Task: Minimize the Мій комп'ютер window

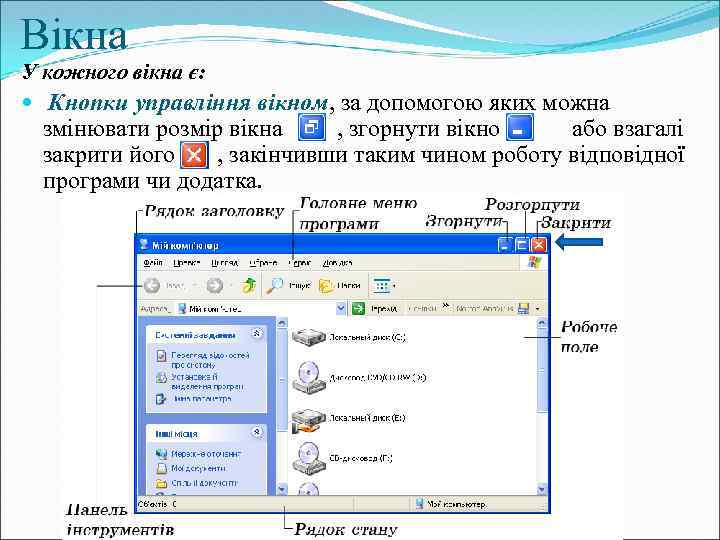Action: pyautogui.click(x=505, y=244)
